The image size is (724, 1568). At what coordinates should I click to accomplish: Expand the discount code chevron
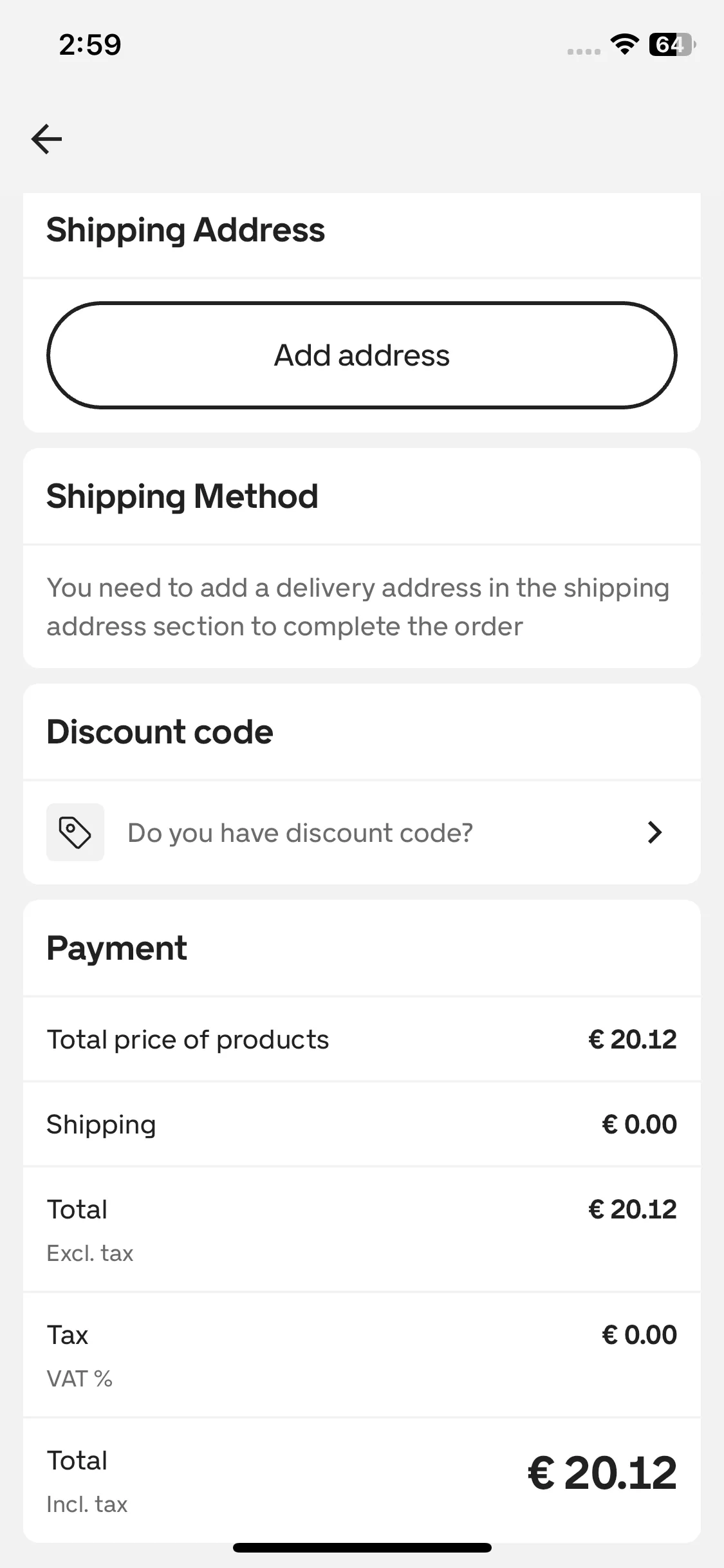(654, 832)
